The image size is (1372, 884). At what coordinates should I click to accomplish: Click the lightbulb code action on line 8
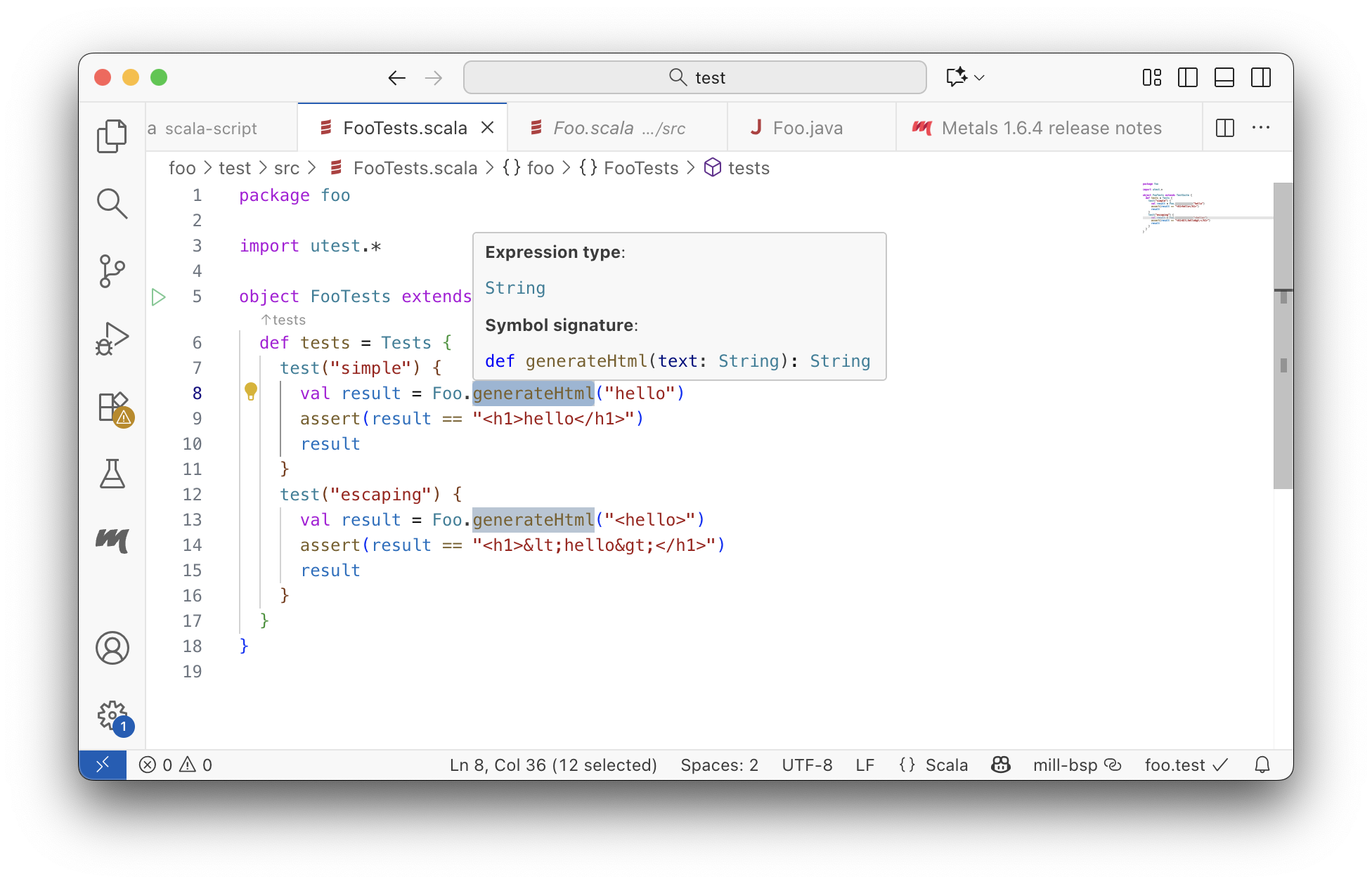(251, 391)
